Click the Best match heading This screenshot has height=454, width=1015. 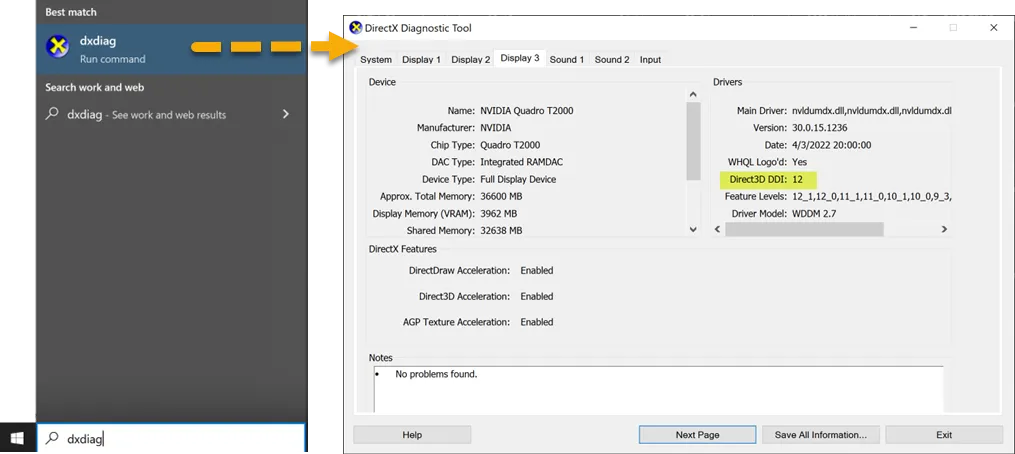[71, 12]
